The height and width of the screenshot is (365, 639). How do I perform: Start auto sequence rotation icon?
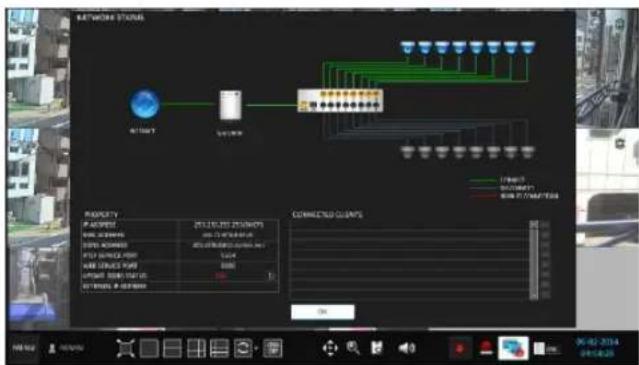tap(243, 349)
